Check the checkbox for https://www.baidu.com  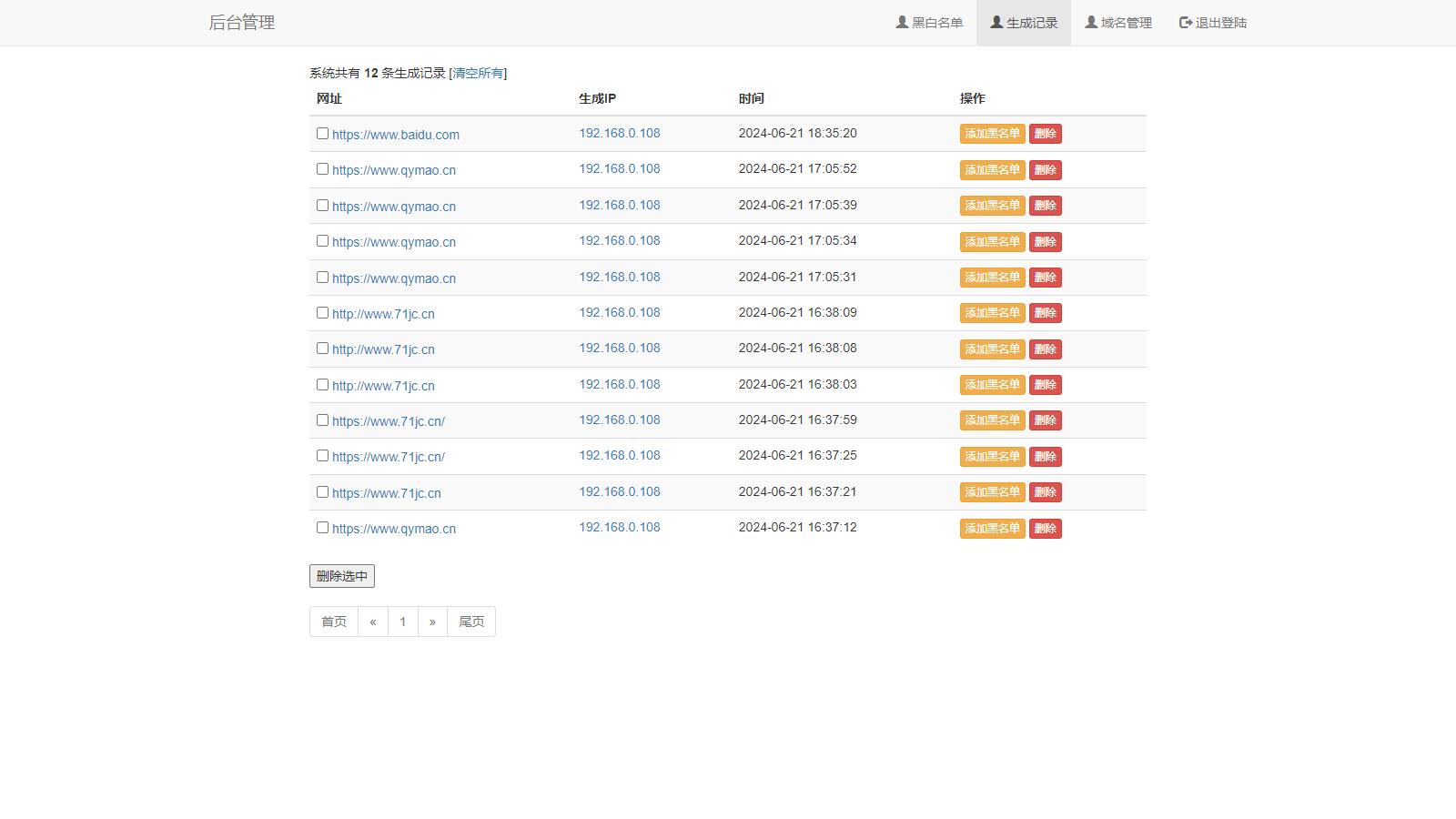click(322, 133)
